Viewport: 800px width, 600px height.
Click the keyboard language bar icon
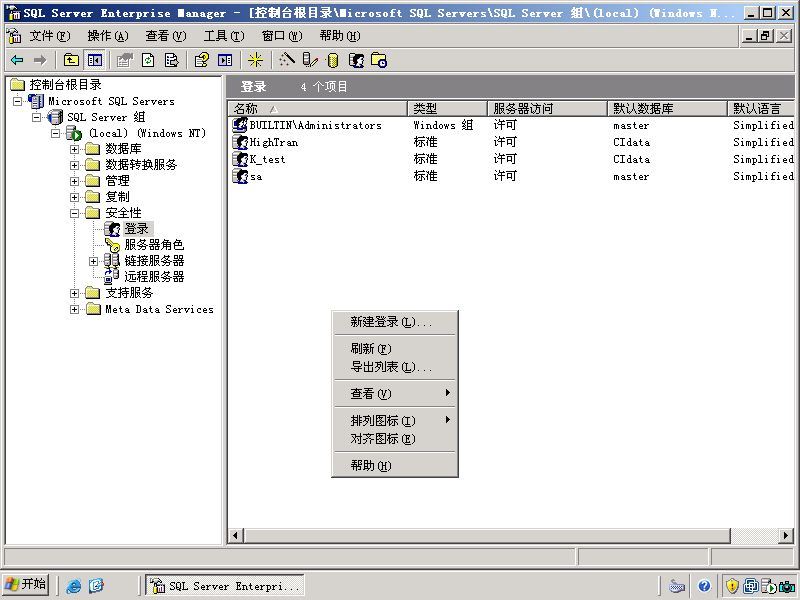pyautogui.click(x=677, y=586)
